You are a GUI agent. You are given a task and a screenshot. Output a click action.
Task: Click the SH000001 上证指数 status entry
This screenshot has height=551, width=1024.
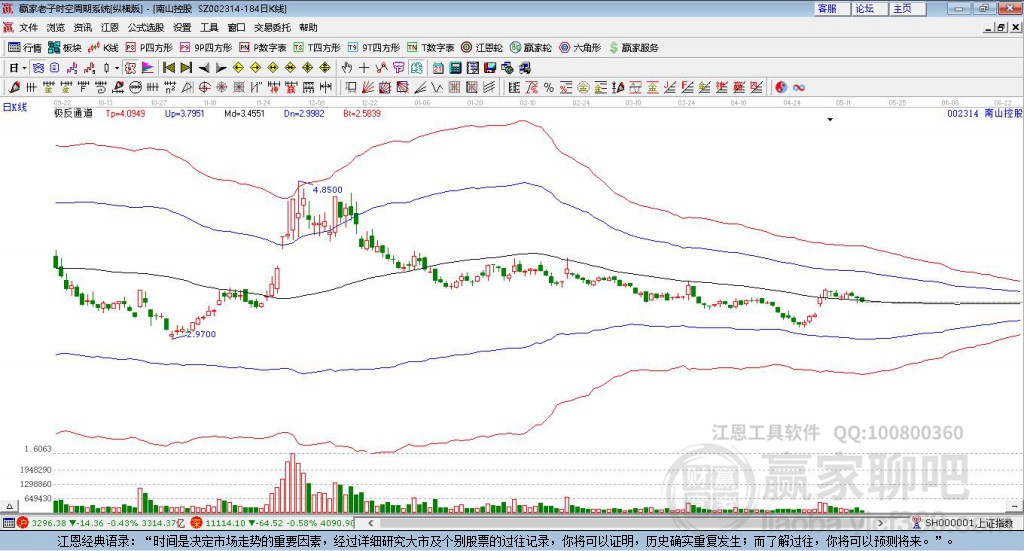pos(968,523)
